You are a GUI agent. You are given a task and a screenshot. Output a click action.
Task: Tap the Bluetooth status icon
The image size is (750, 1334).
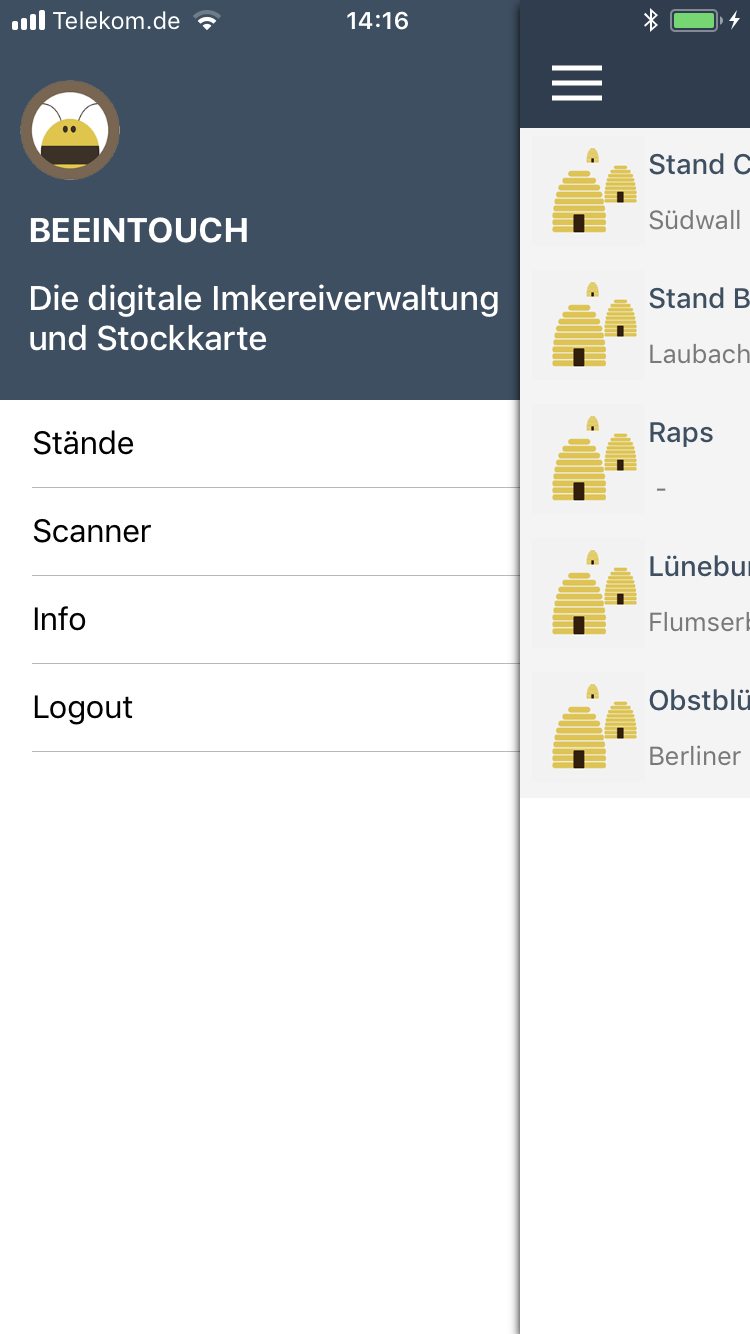click(650, 20)
